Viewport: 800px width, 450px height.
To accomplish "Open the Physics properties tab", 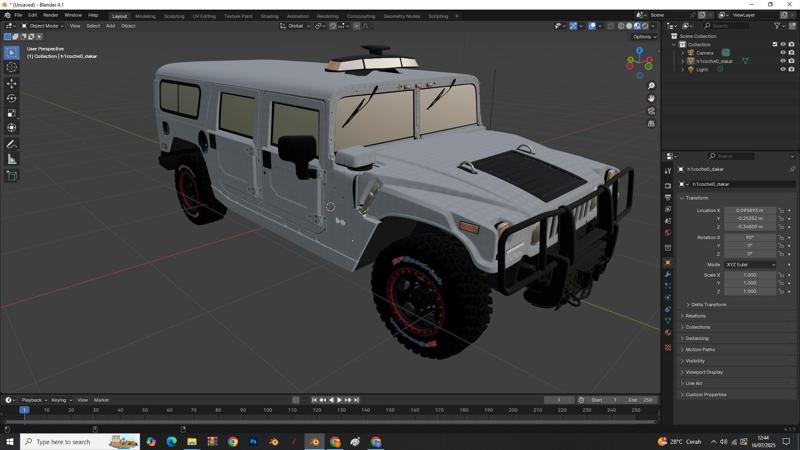I will tap(668, 297).
